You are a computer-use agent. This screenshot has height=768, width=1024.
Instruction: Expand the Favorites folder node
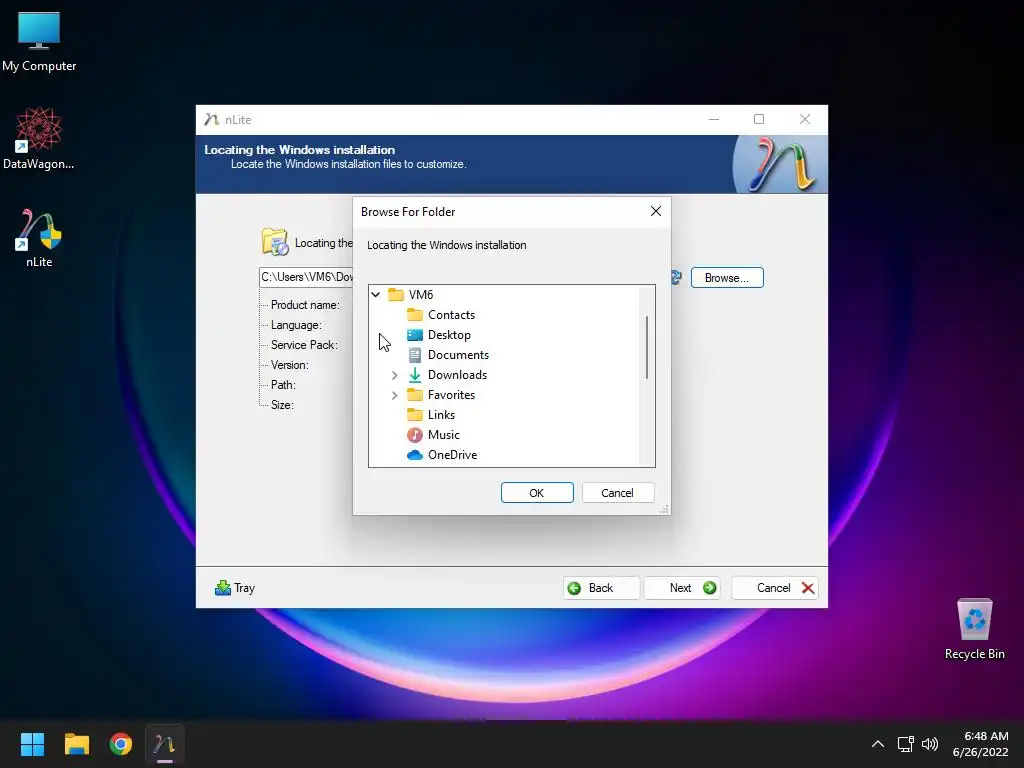pyautogui.click(x=394, y=395)
